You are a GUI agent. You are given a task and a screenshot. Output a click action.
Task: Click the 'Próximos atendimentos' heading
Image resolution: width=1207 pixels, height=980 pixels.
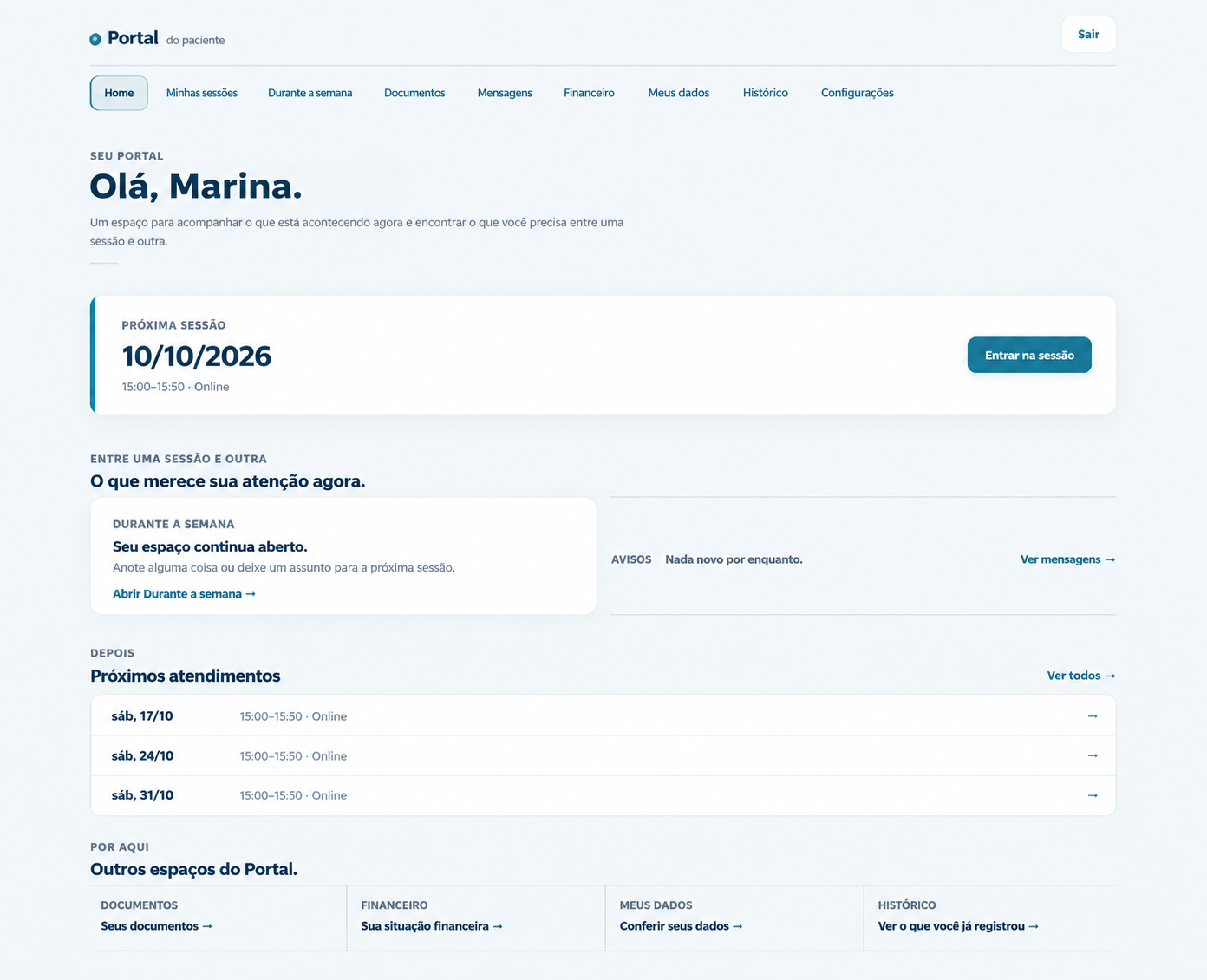tap(186, 676)
